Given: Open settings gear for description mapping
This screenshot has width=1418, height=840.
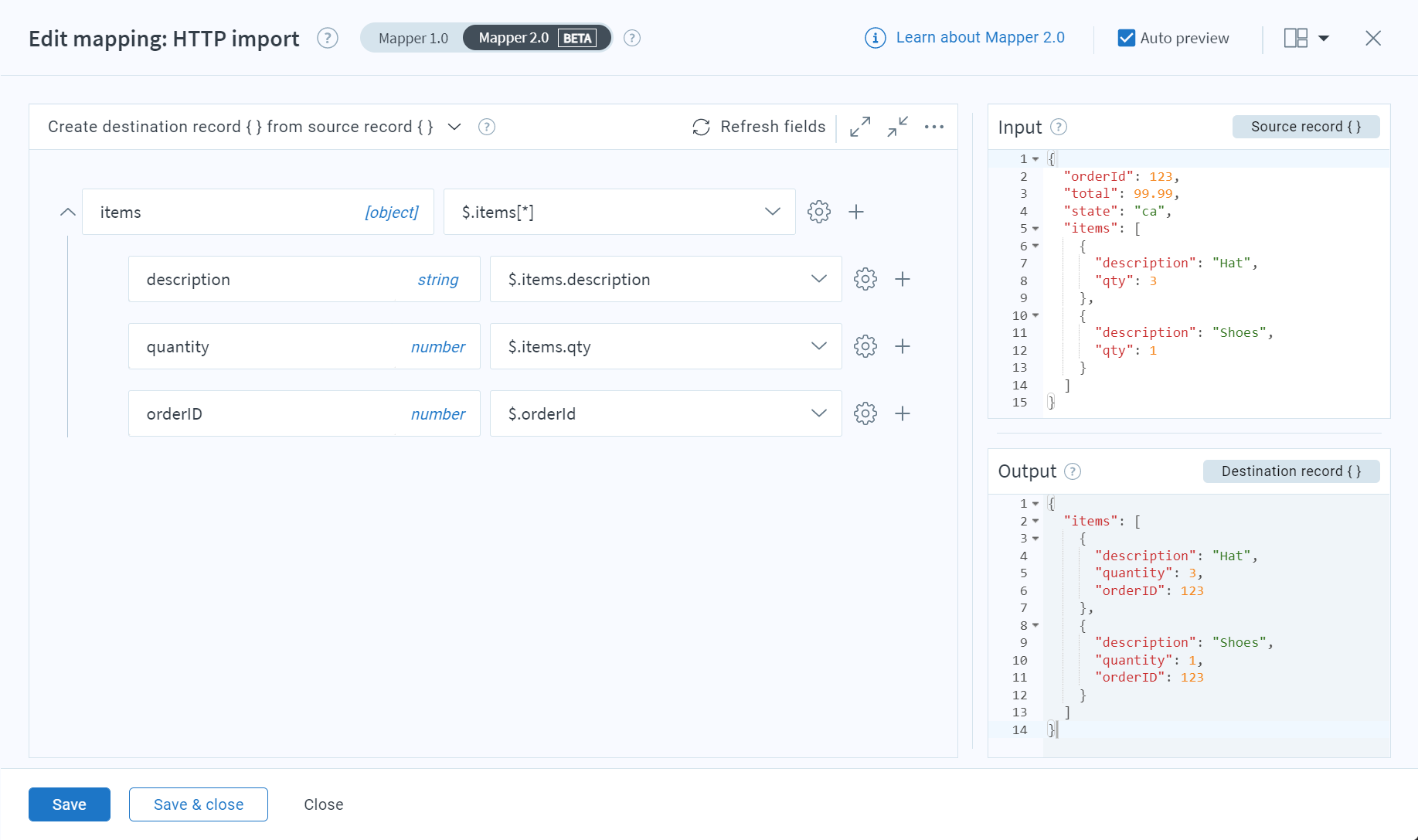Looking at the screenshot, I should pos(865,279).
